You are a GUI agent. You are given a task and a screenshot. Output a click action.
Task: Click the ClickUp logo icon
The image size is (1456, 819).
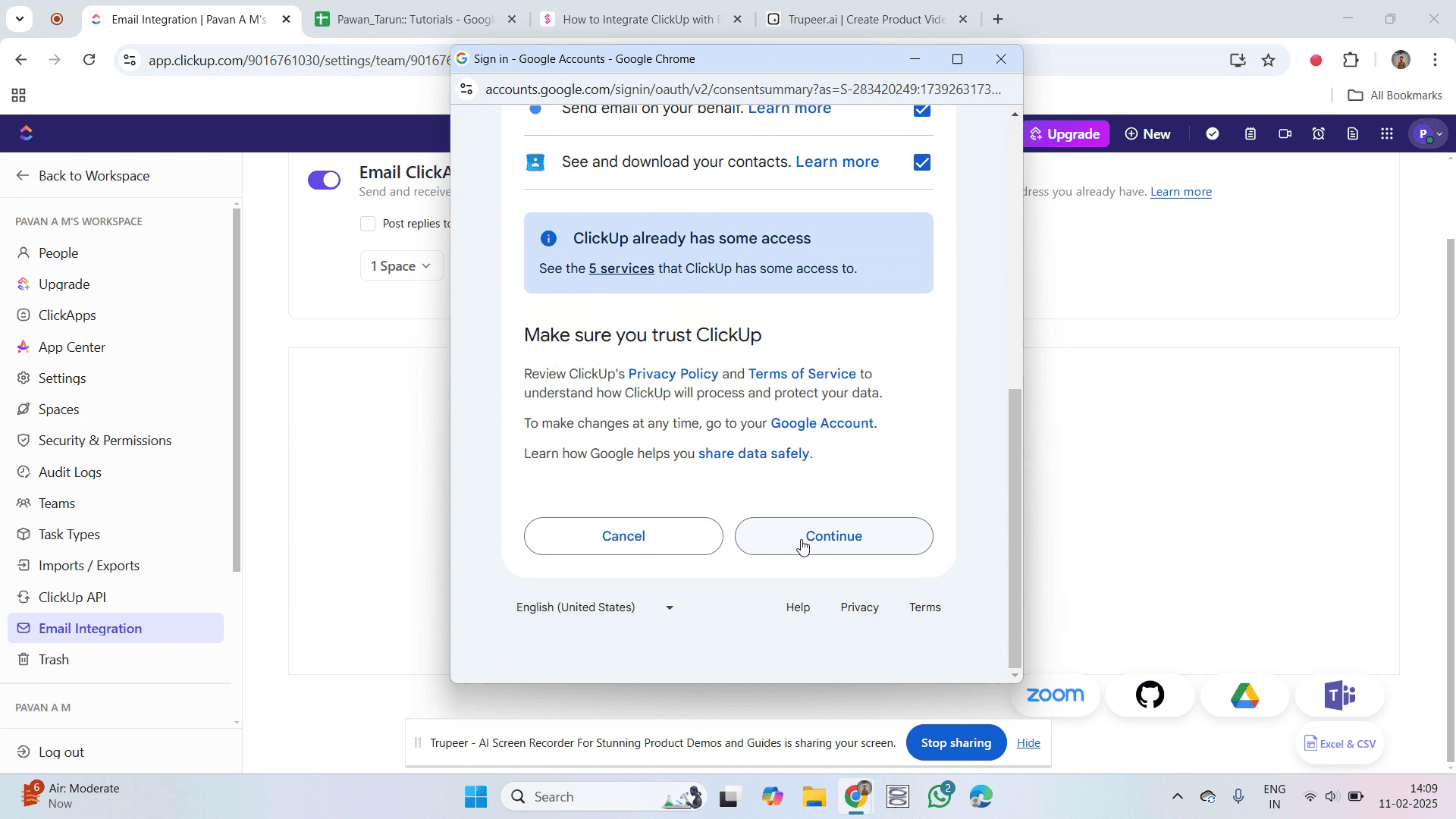pyautogui.click(x=27, y=133)
